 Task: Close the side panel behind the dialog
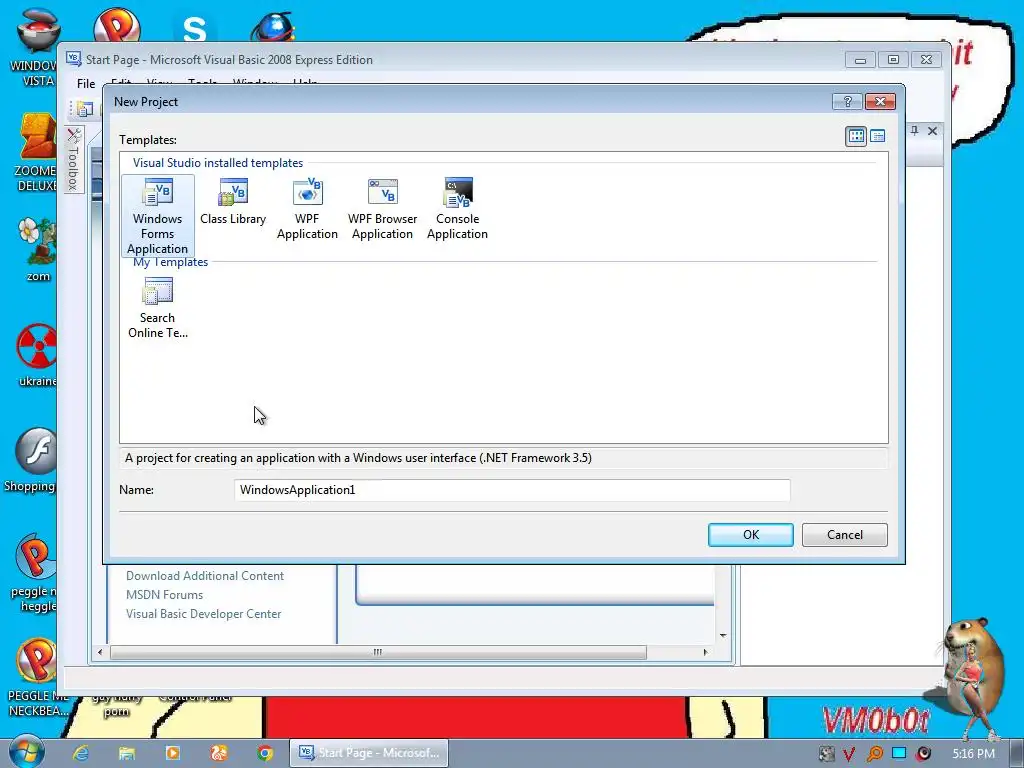tap(933, 131)
